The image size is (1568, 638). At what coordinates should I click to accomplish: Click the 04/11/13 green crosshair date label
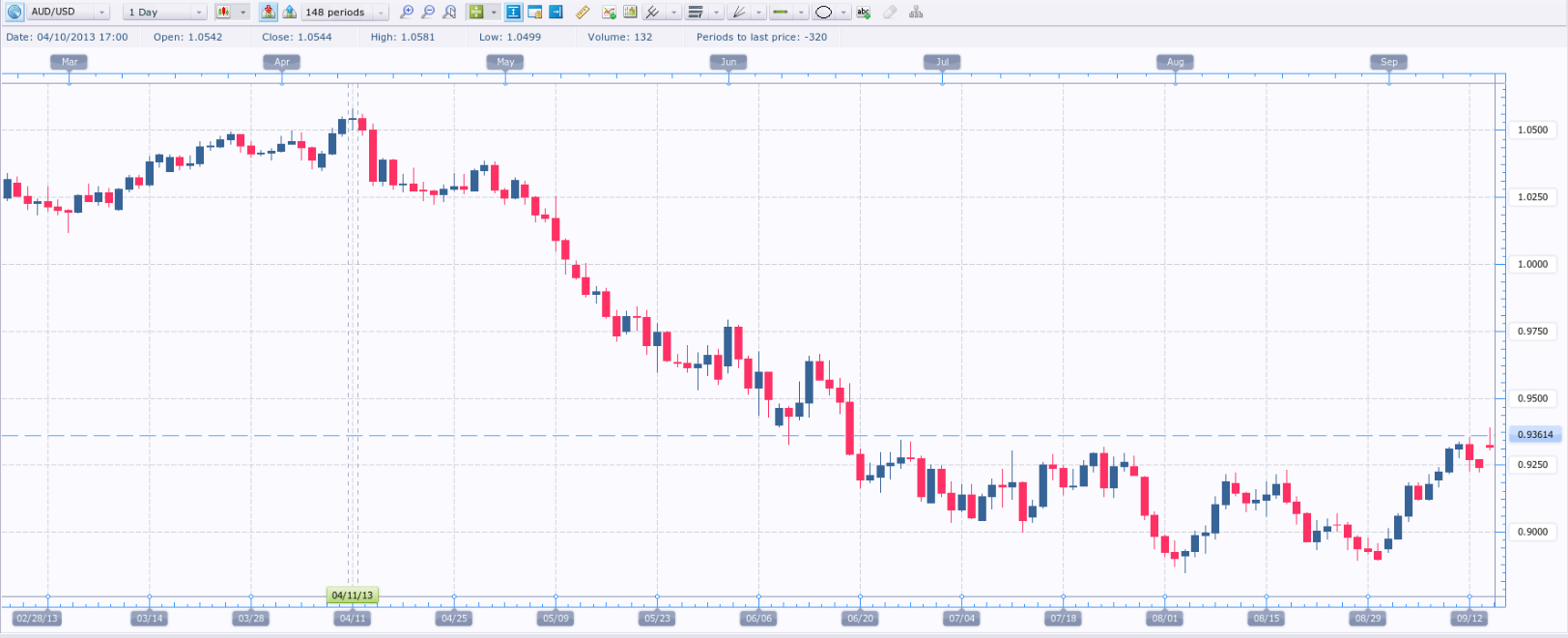pos(352,595)
